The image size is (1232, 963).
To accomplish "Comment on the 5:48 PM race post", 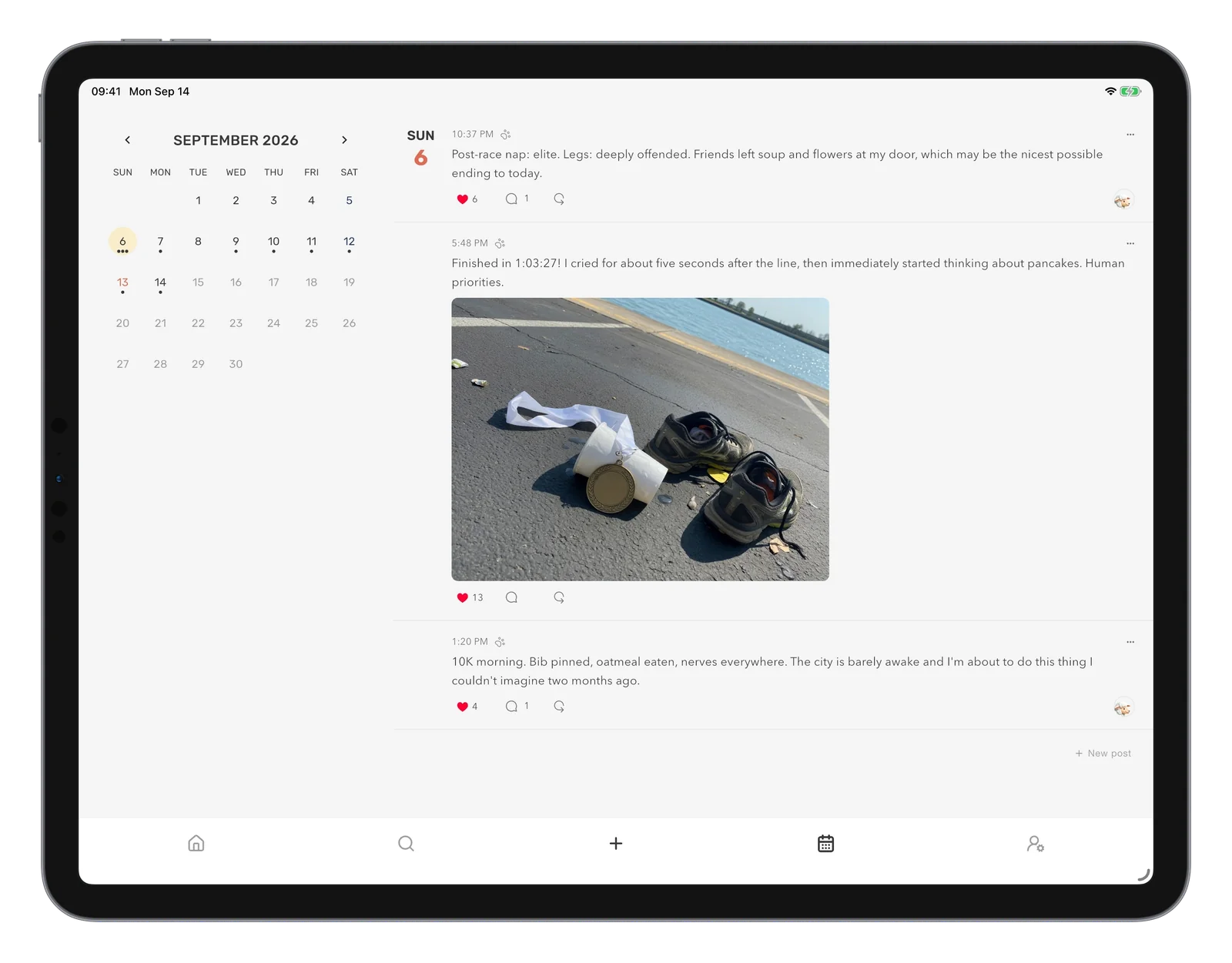I will tap(511, 597).
